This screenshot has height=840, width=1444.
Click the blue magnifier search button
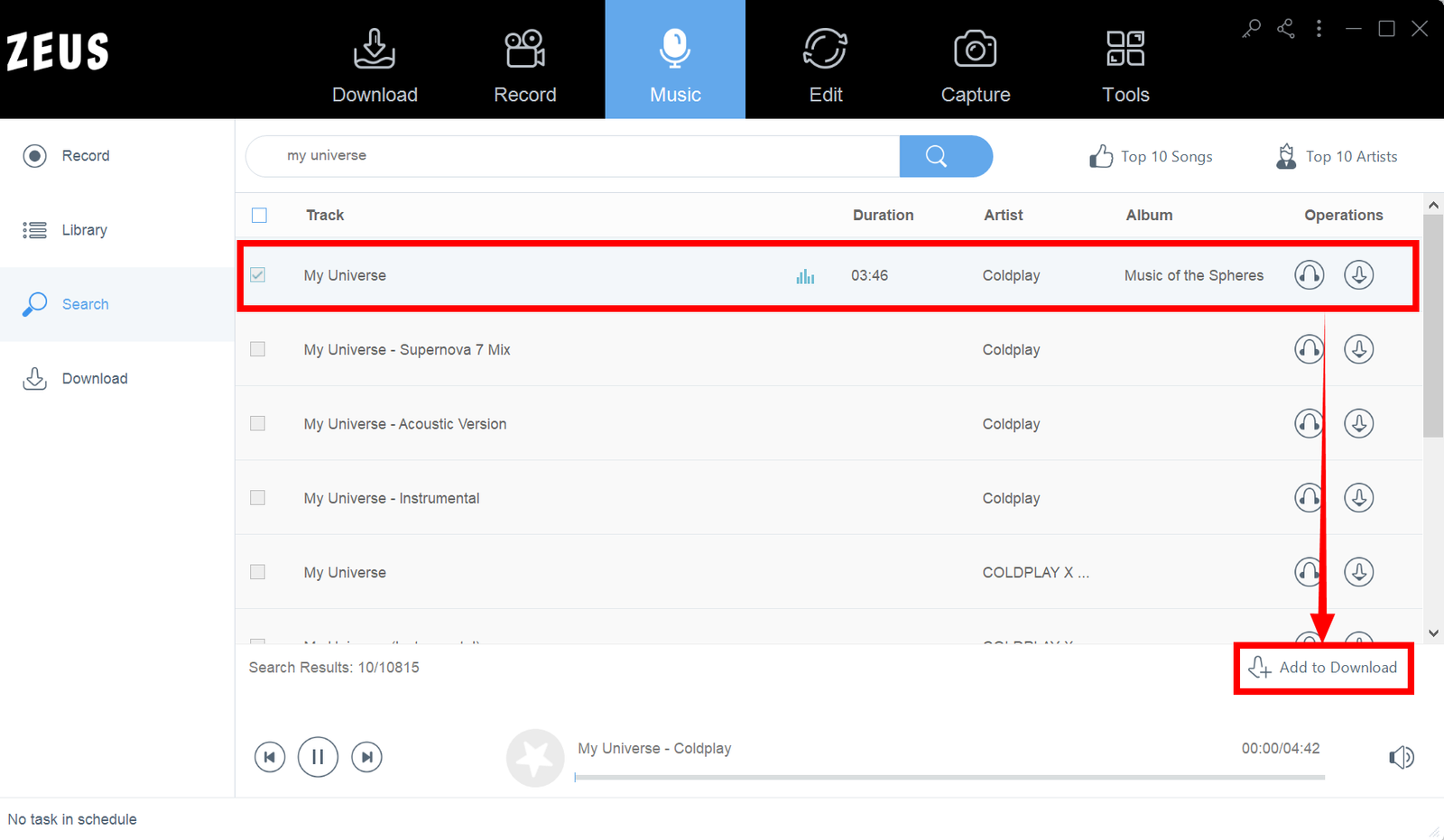pyautogui.click(x=946, y=156)
